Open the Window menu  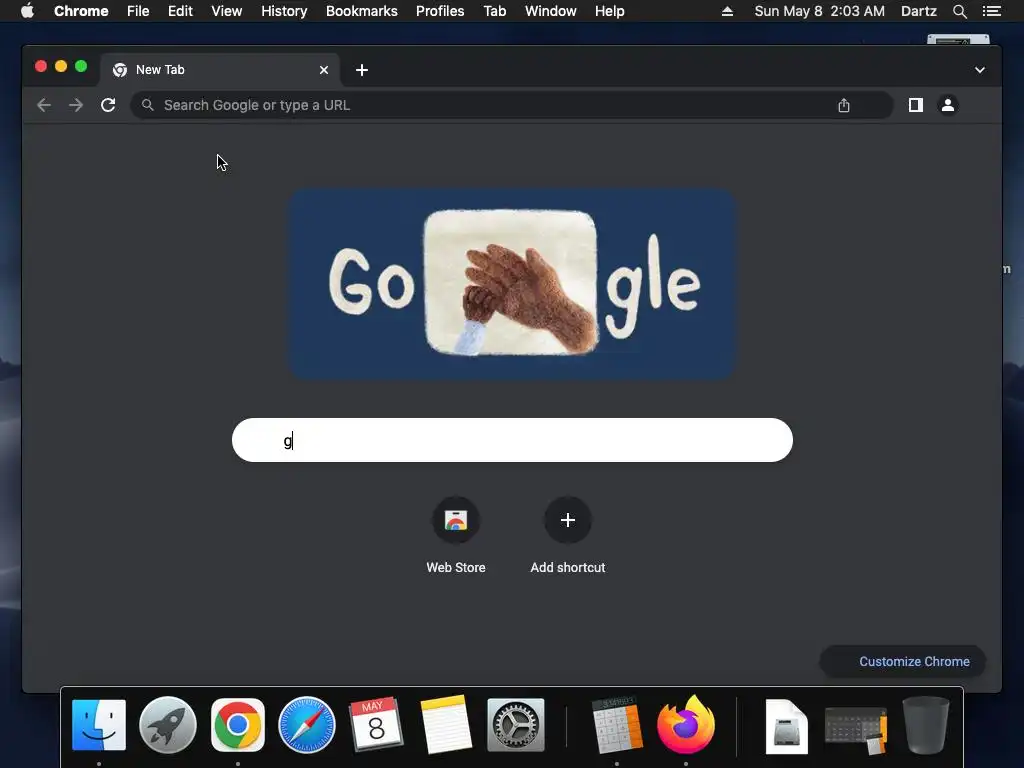coord(551,11)
